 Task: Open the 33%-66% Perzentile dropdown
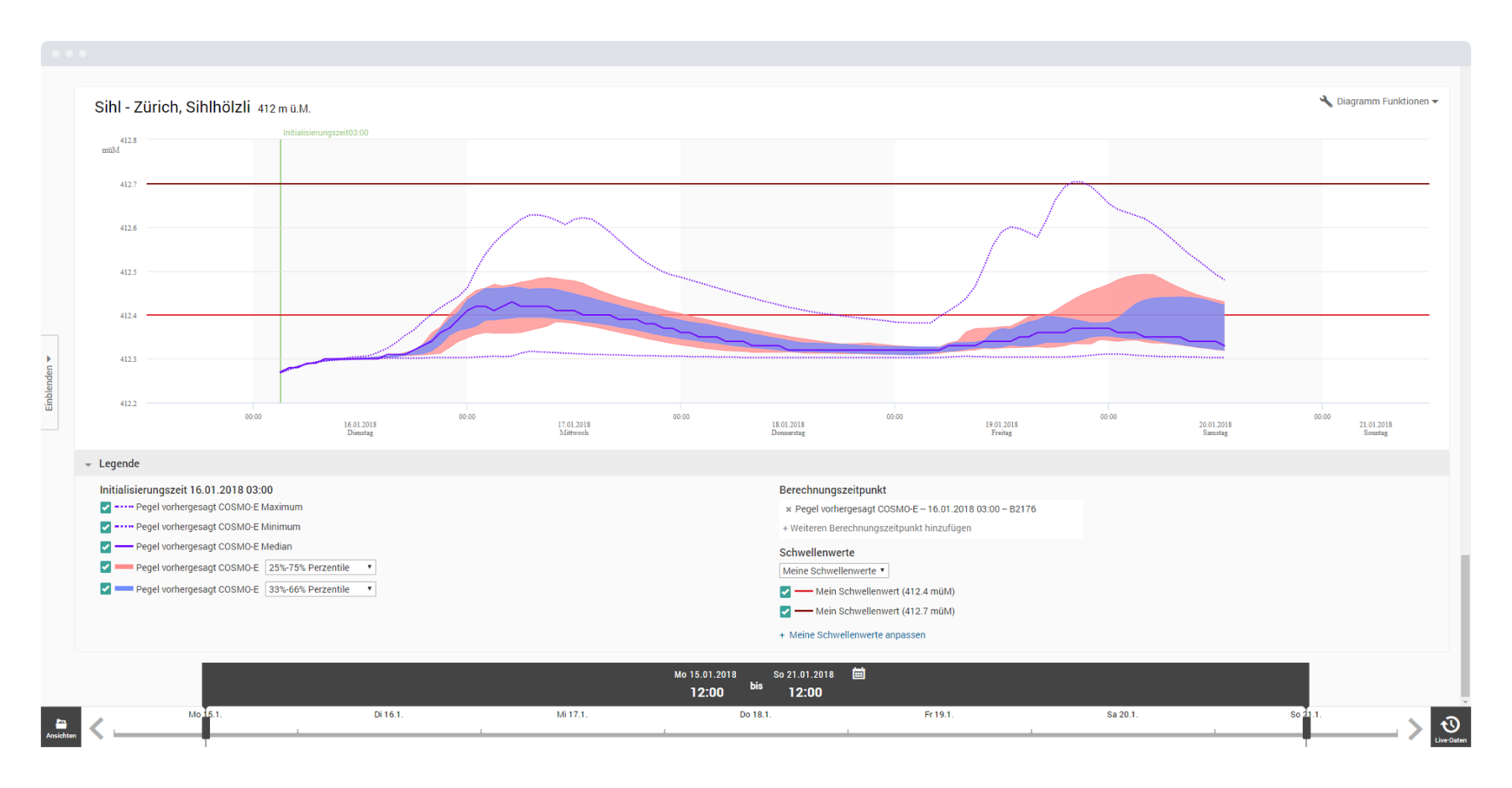(x=320, y=590)
